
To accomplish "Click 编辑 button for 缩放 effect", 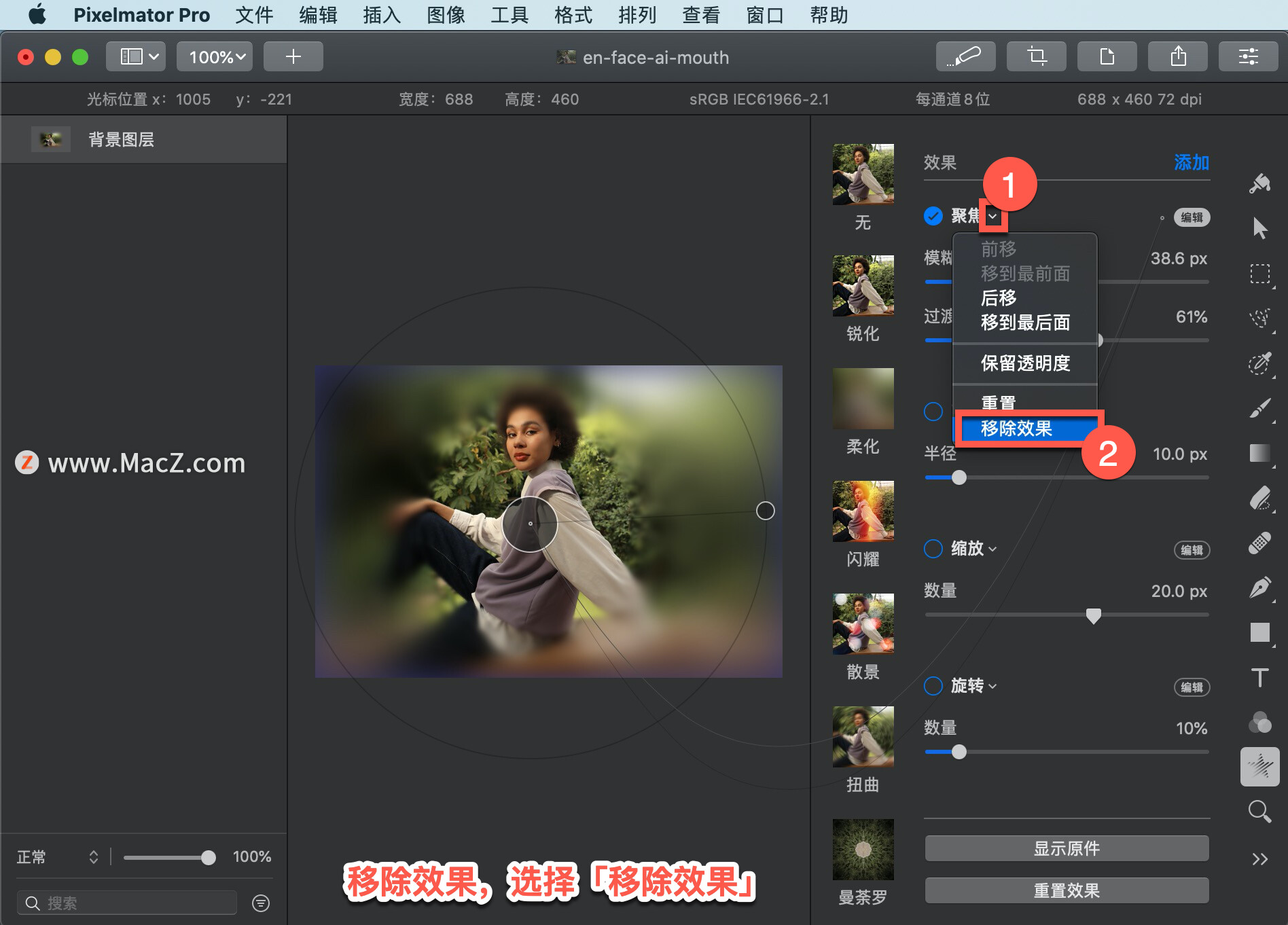I will click(x=1192, y=550).
